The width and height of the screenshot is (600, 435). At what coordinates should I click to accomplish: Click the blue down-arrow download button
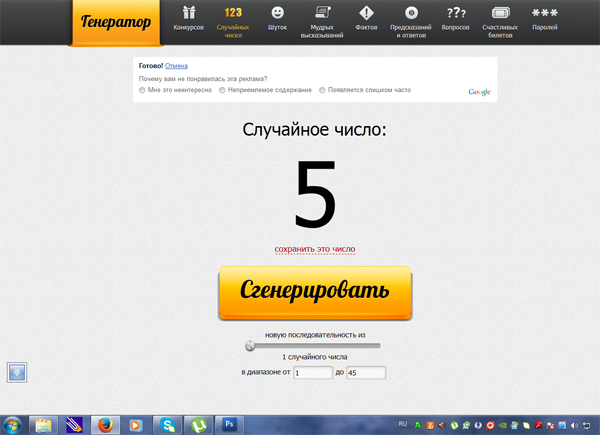(x=17, y=372)
